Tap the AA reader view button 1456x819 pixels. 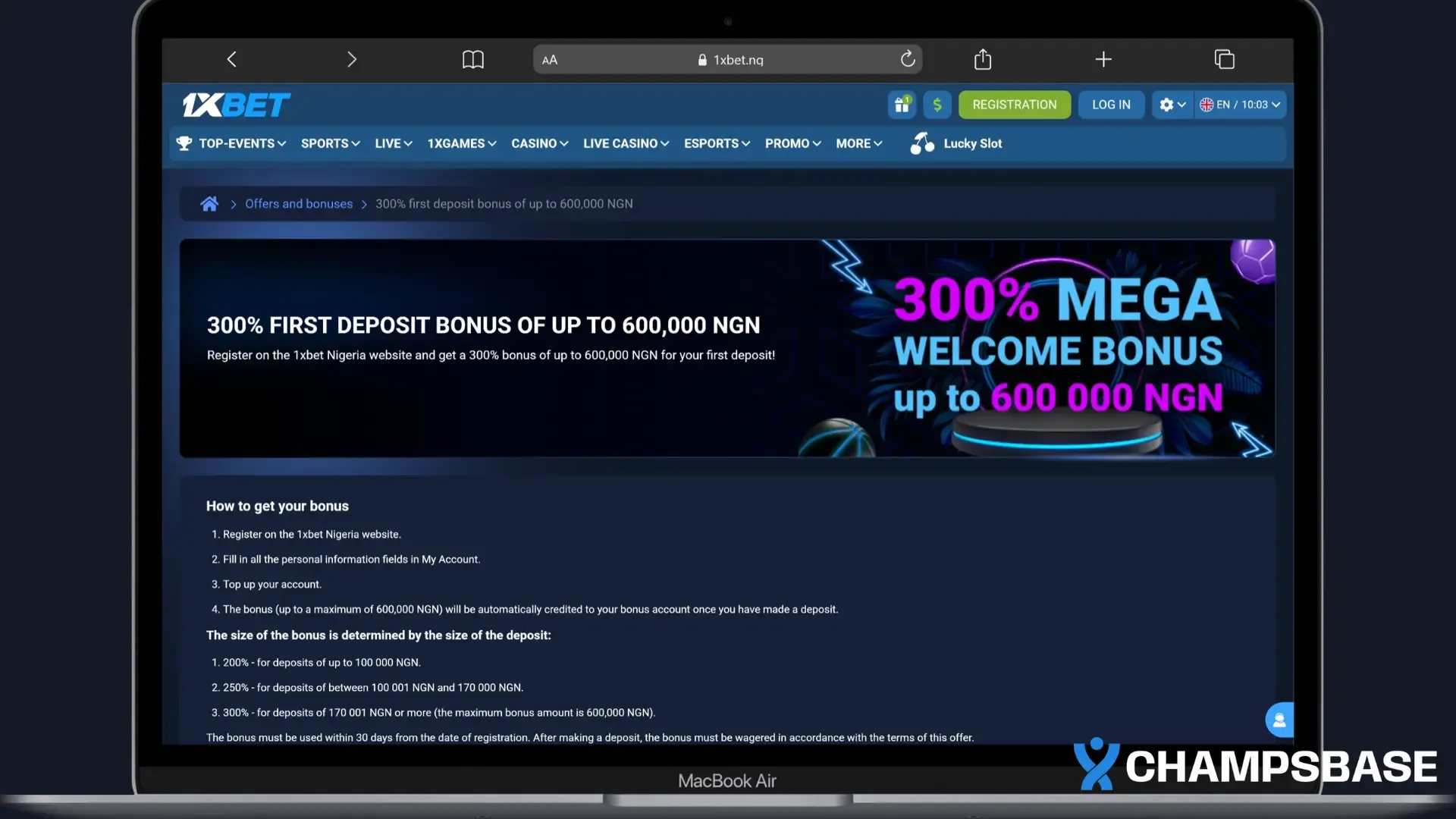click(550, 60)
